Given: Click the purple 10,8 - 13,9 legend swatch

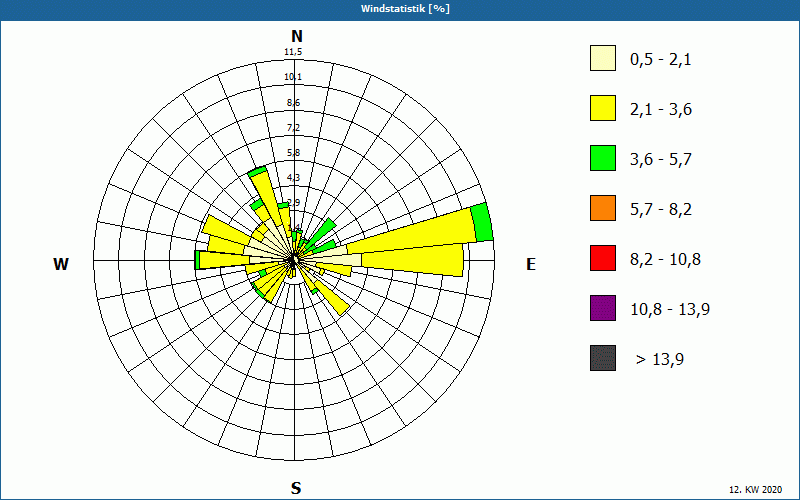Looking at the screenshot, I should point(603,308).
